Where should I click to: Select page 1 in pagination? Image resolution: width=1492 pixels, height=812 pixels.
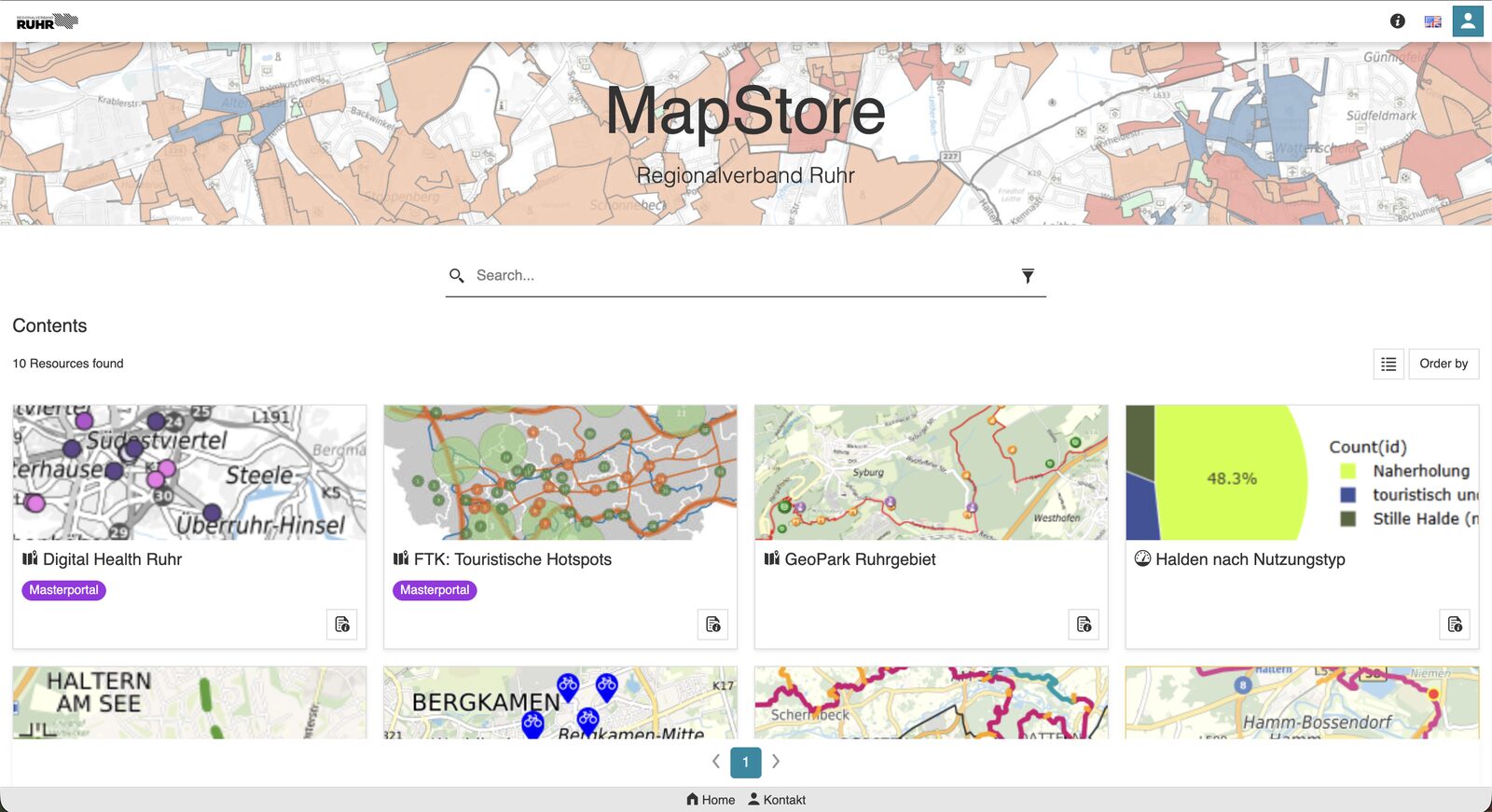(x=746, y=763)
